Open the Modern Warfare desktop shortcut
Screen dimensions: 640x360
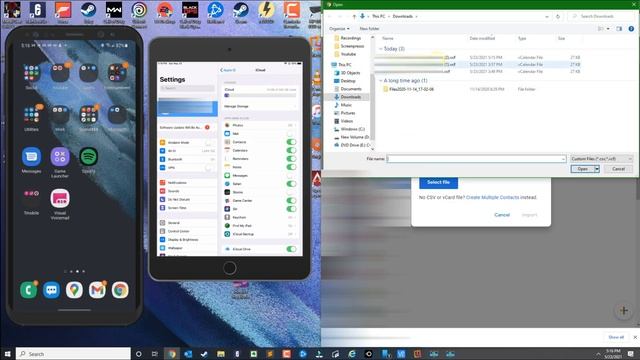tap(114, 10)
